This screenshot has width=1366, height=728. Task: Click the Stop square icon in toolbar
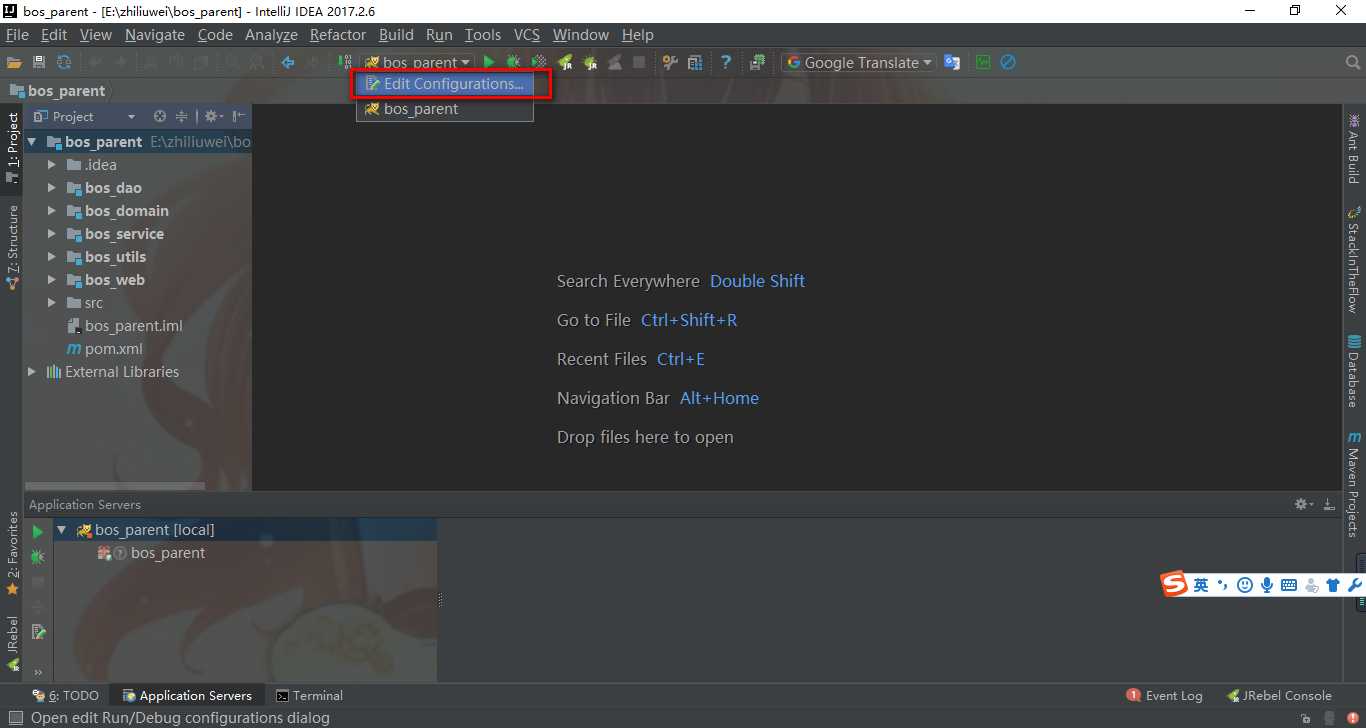640,62
